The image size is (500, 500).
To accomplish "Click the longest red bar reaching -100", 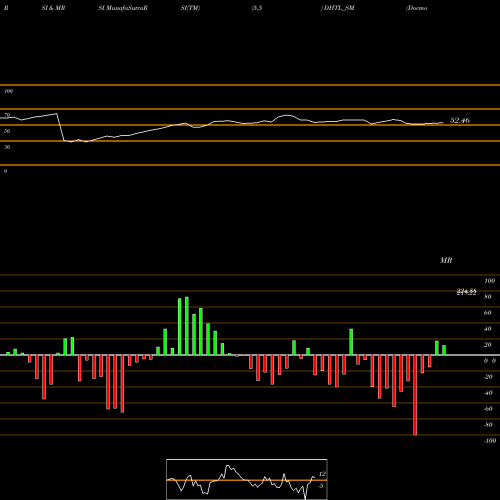I will tap(415, 395).
